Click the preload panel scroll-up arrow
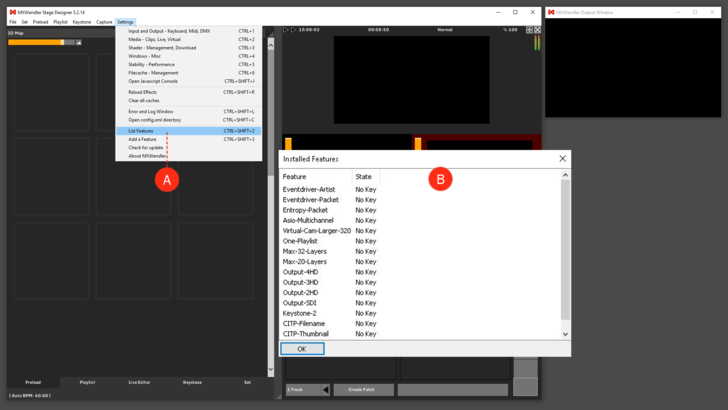This screenshot has width=728, height=410. (271, 45)
